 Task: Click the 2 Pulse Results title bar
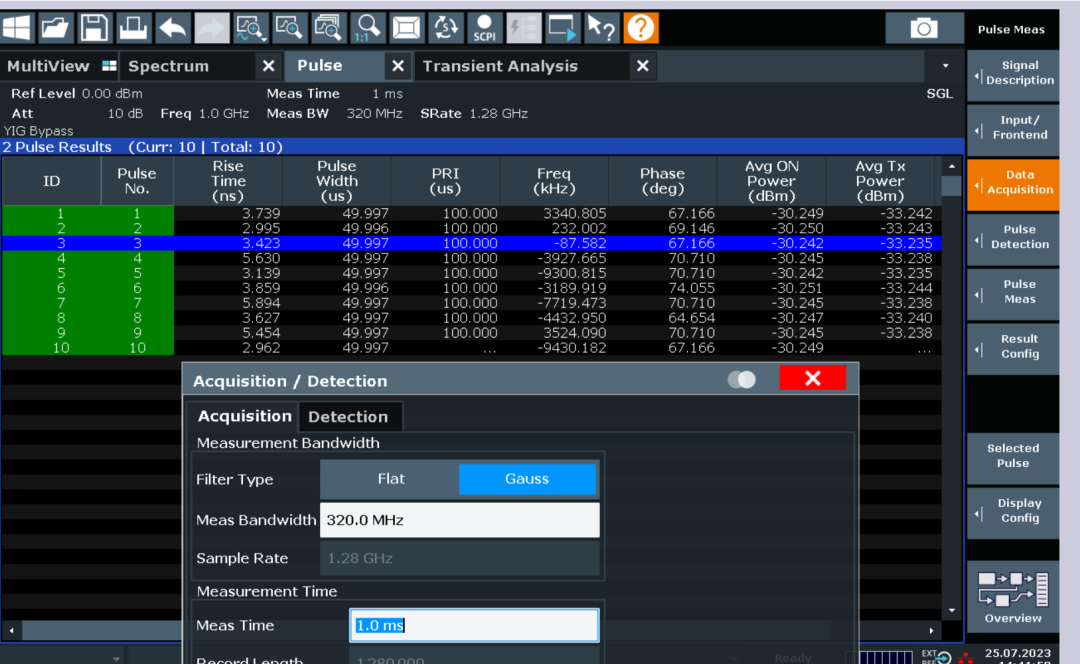(x=482, y=147)
